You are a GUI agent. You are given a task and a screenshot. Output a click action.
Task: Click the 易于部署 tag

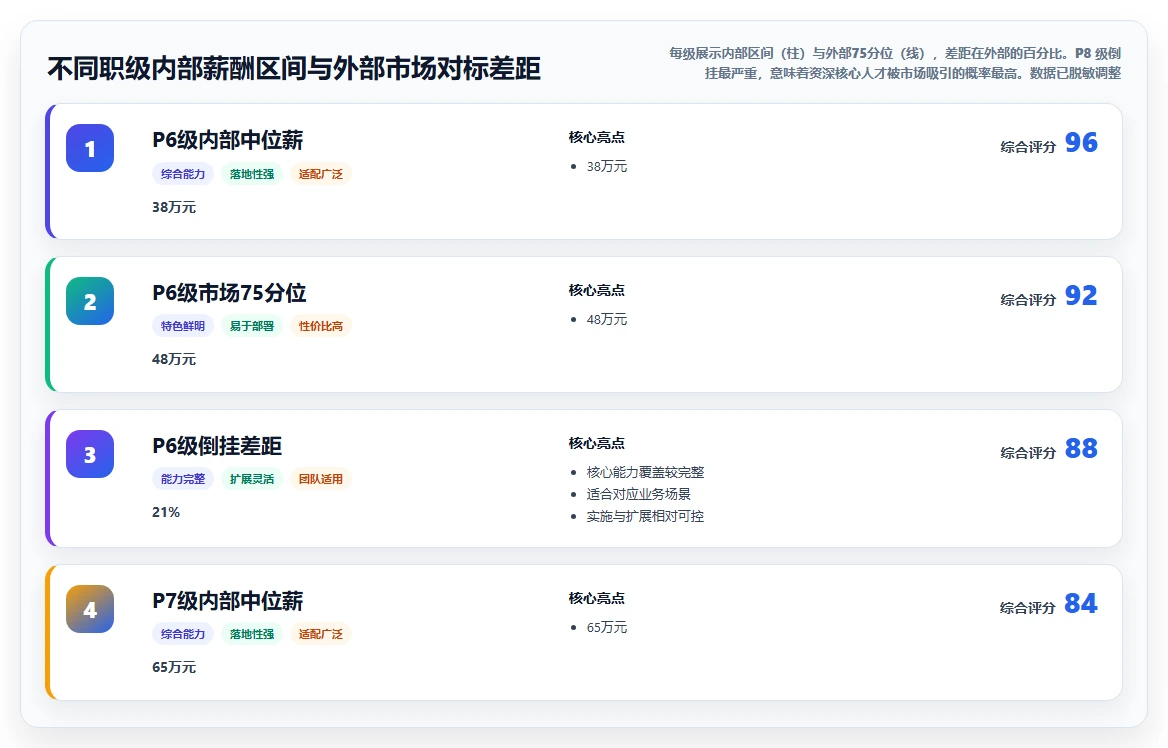pyautogui.click(x=252, y=326)
